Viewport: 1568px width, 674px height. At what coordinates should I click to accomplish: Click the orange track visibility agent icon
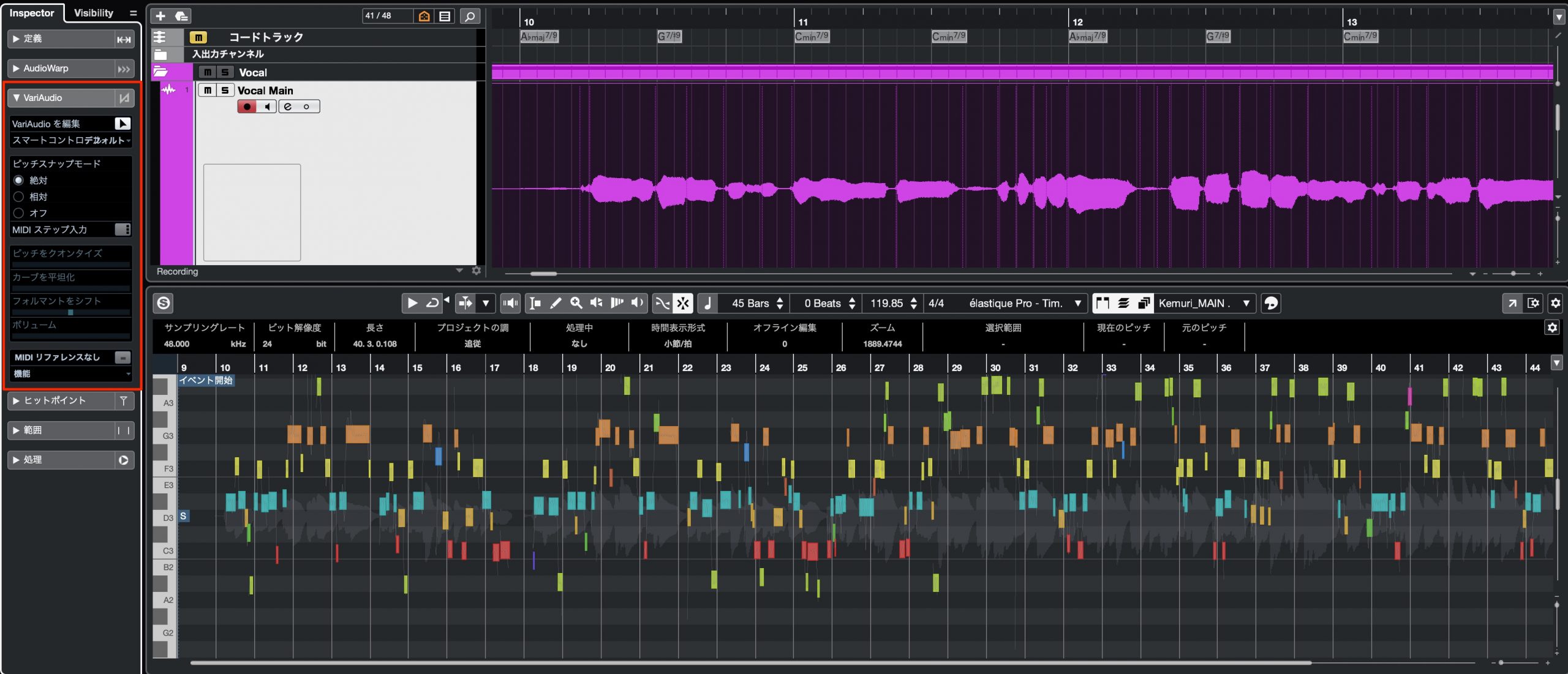tap(424, 16)
